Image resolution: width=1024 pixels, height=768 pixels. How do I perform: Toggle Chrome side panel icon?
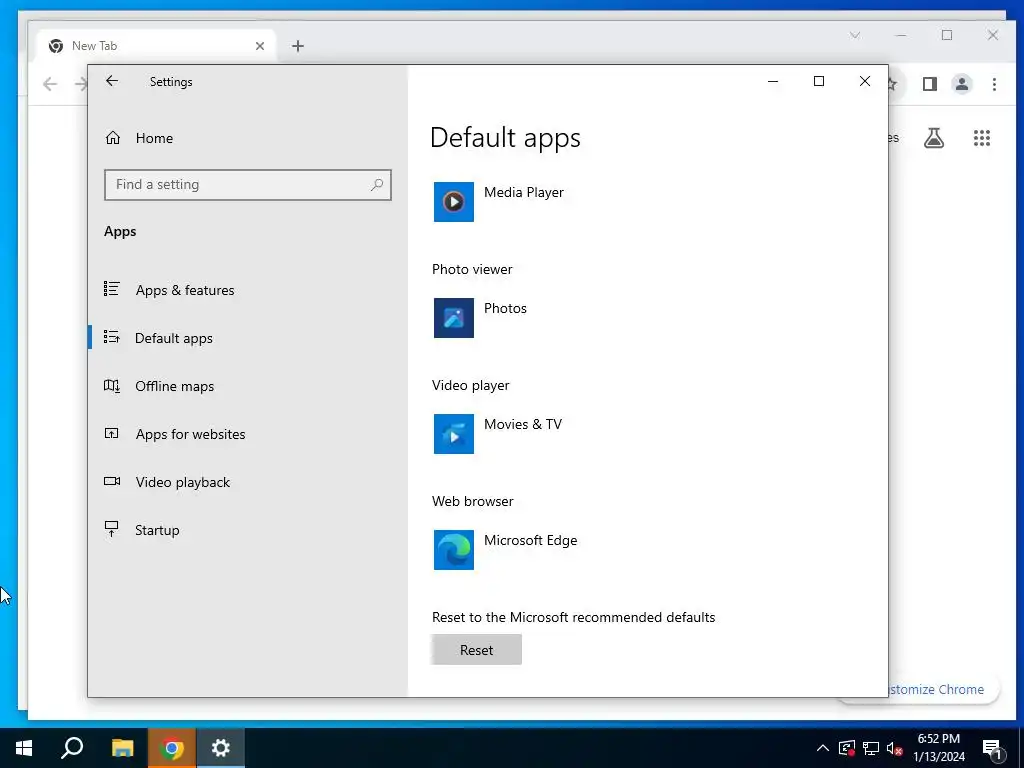tap(930, 84)
